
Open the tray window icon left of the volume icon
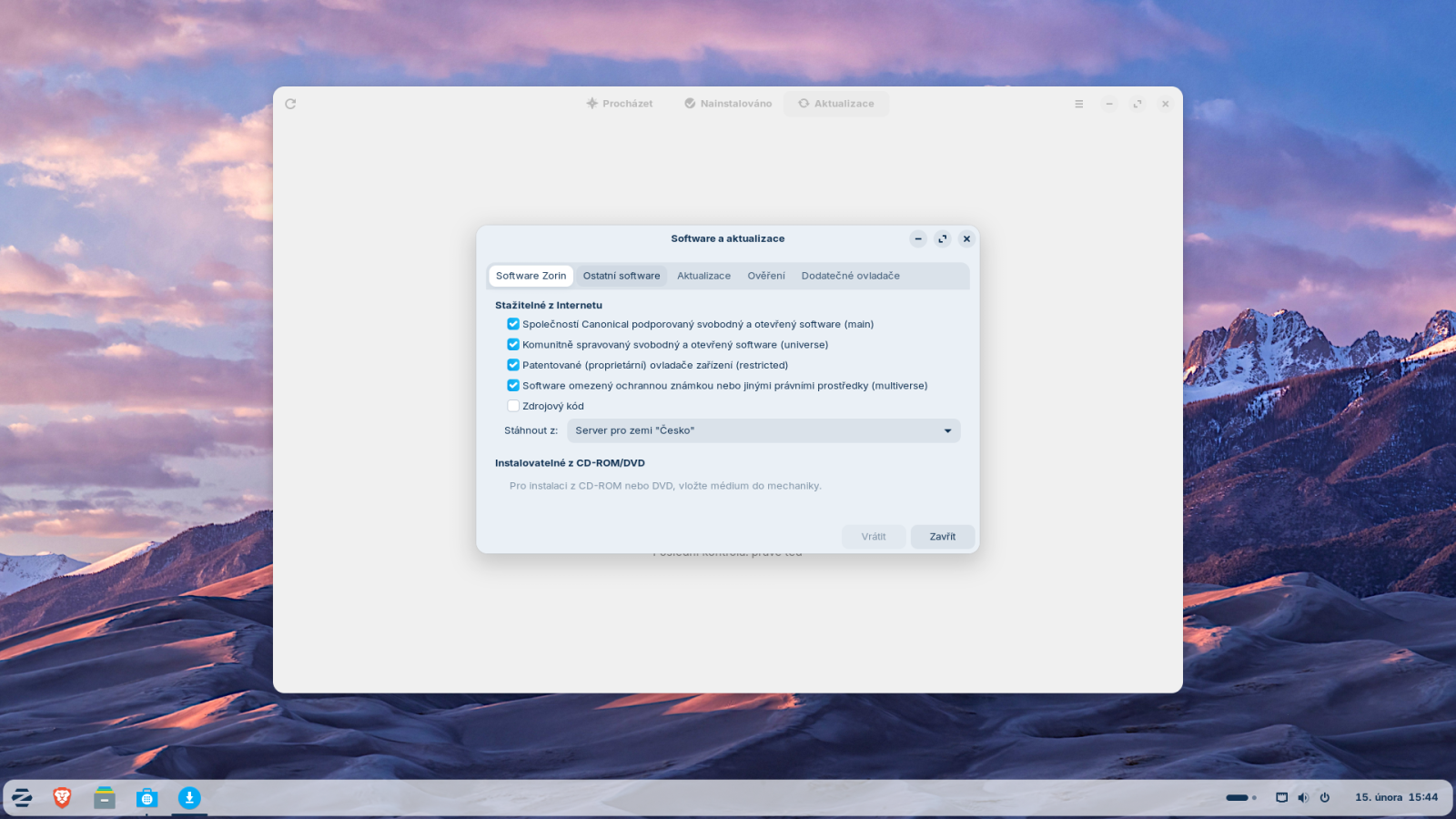tap(1281, 798)
